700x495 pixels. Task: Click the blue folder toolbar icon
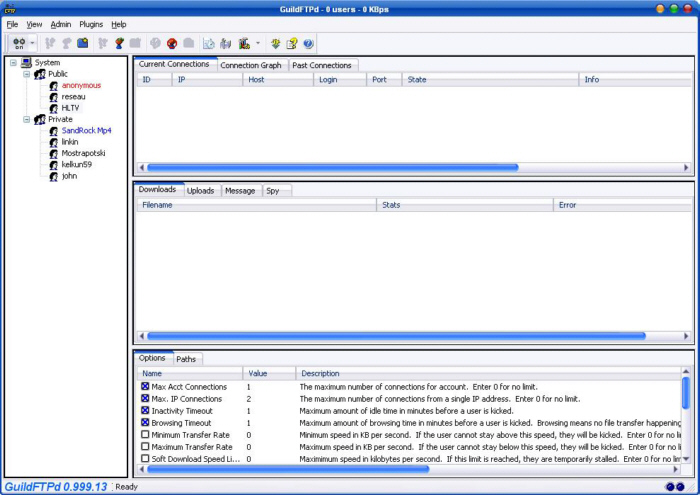(83, 43)
